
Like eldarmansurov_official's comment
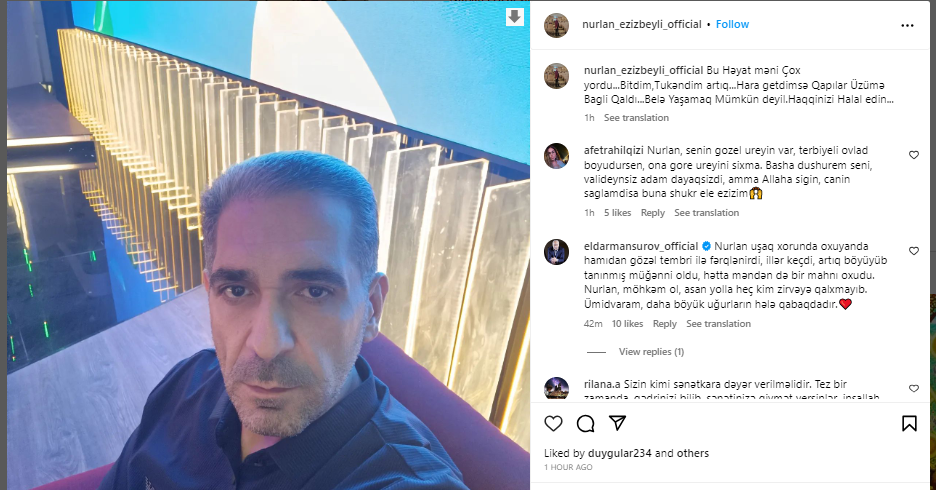tap(914, 251)
